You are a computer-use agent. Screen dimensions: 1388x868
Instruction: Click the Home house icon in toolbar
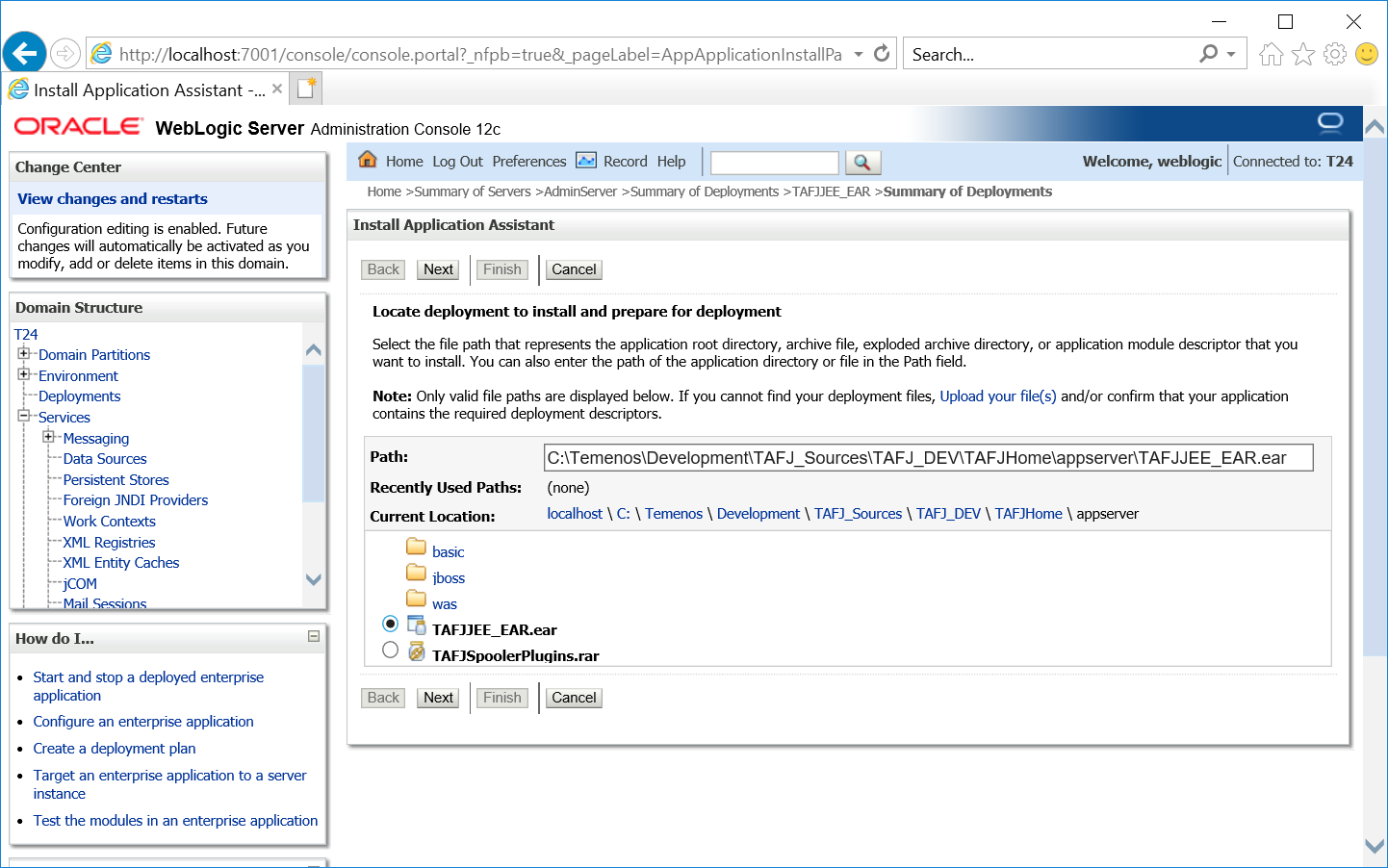click(367, 160)
